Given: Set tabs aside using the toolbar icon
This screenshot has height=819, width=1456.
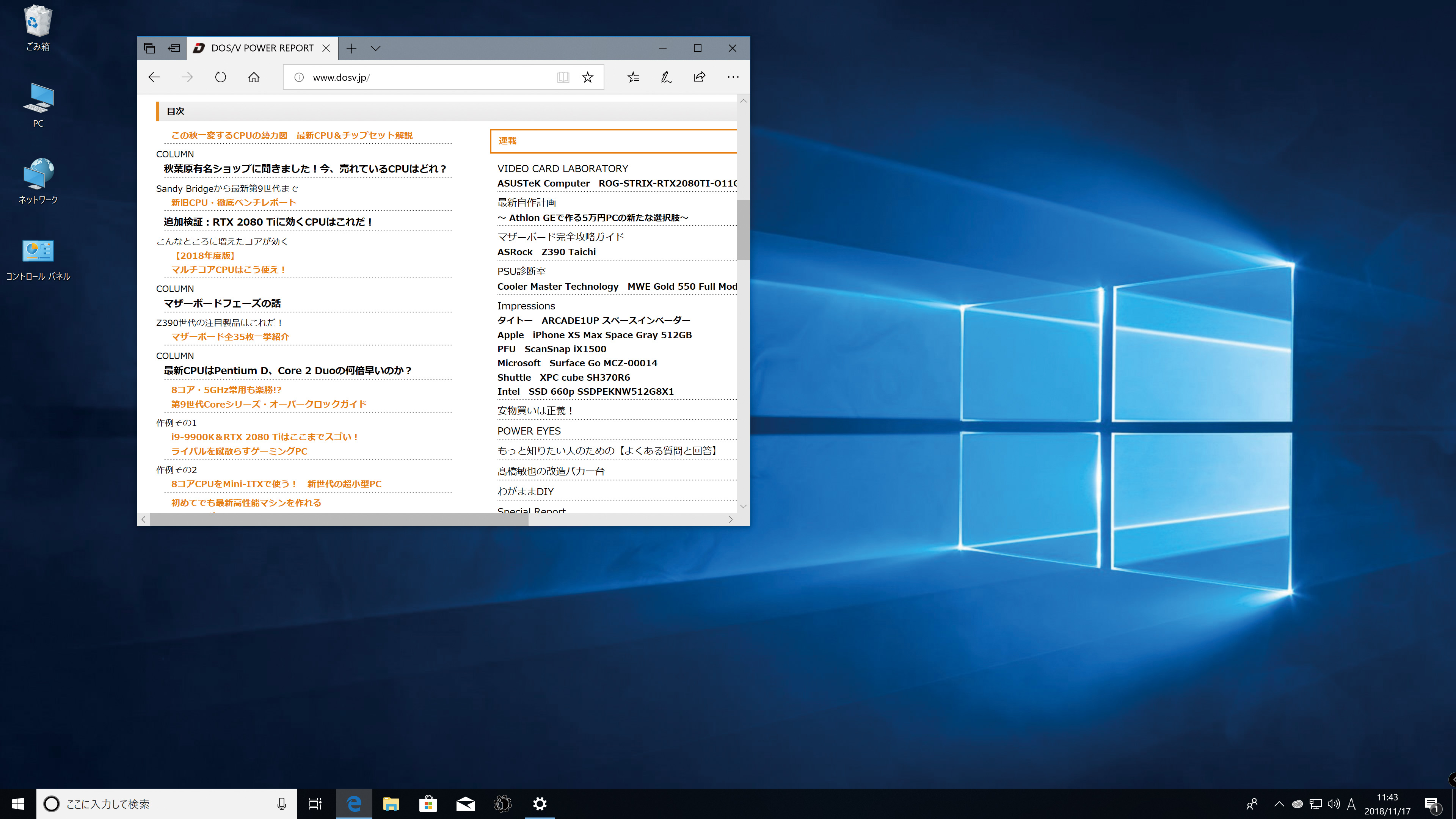Looking at the screenshot, I should (174, 49).
